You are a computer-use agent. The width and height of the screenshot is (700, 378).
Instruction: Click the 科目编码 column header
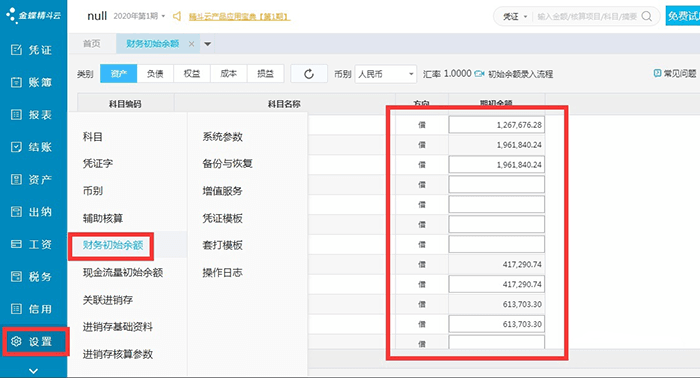click(x=125, y=104)
